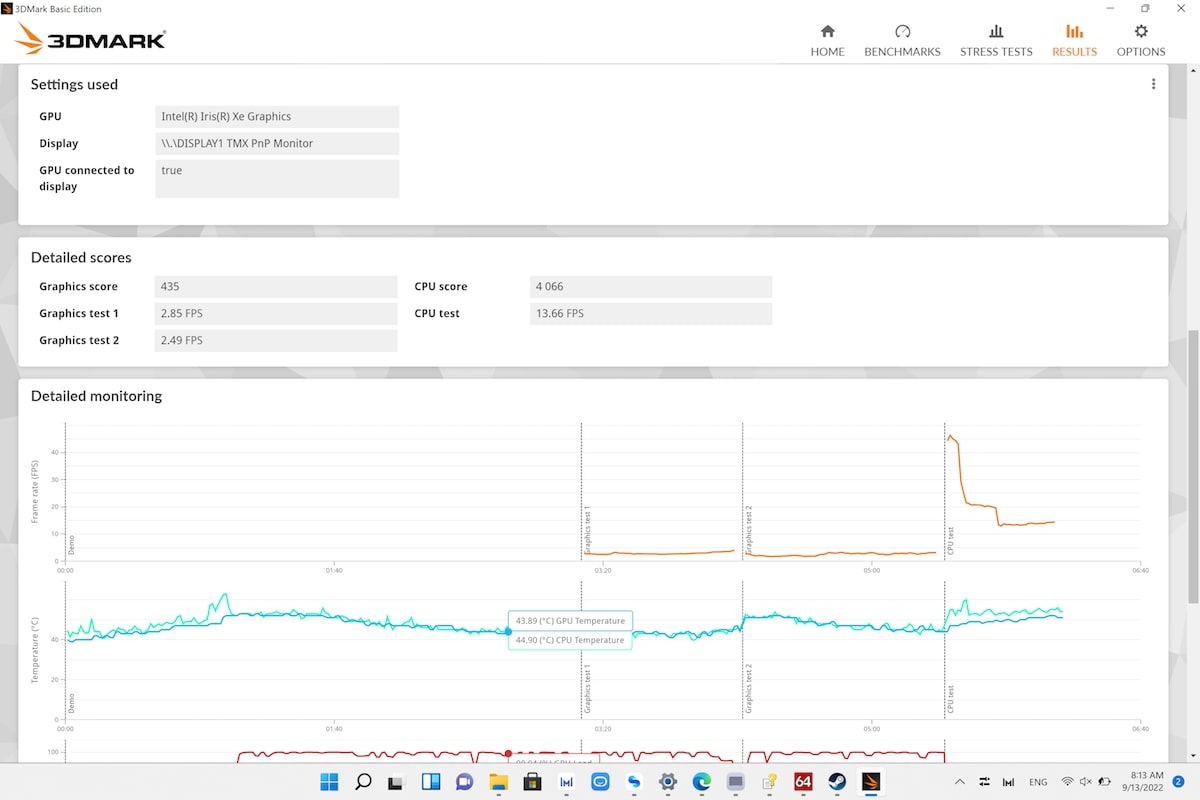Image resolution: width=1200 pixels, height=800 pixels.
Task: Open the AIDA64 taskbar icon
Action: [803, 781]
